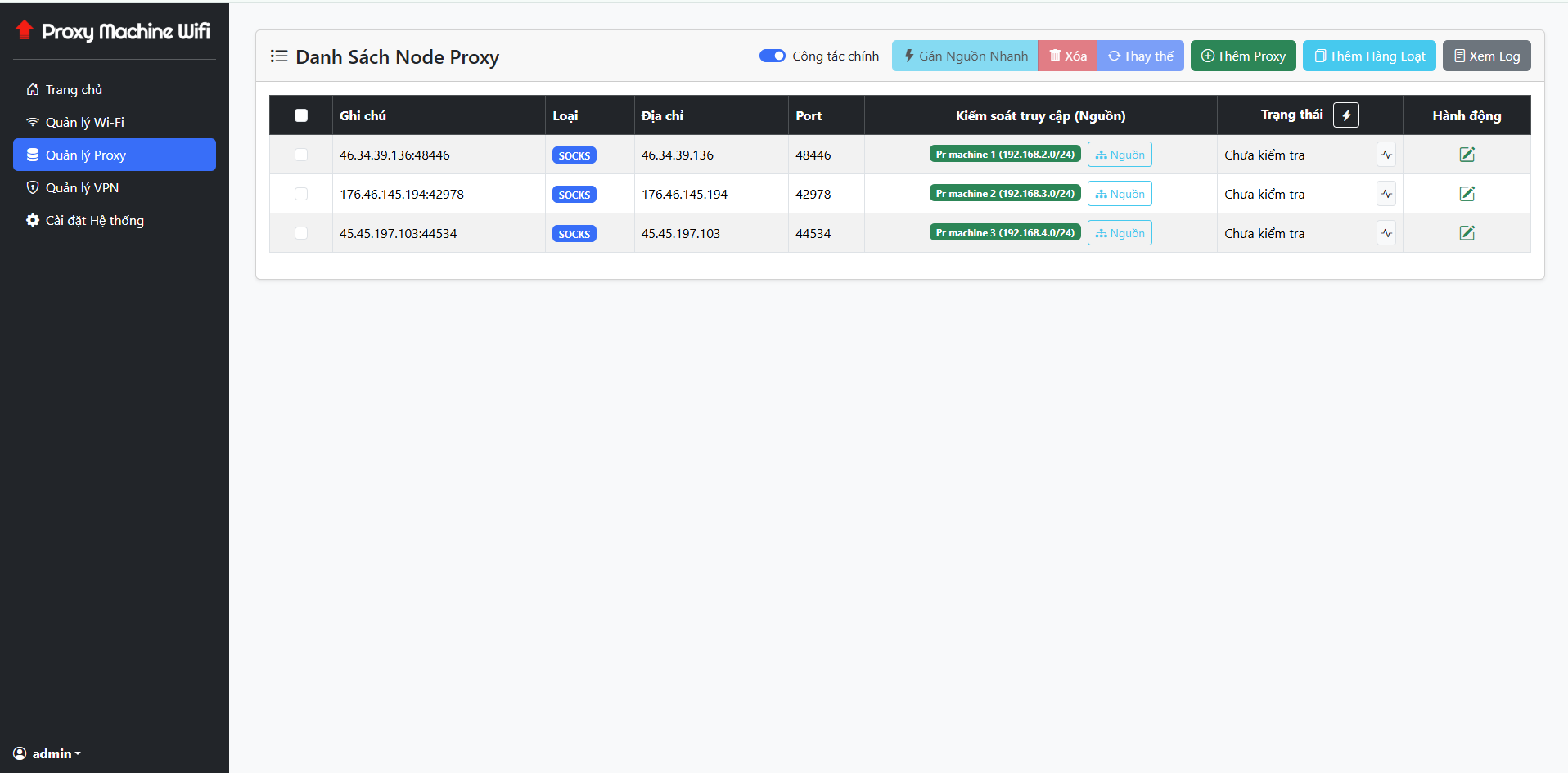Screen dimensions: 1568x773
Task: Click Nguồn button for Pr machine 3
Action: (x=1120, y=233)
